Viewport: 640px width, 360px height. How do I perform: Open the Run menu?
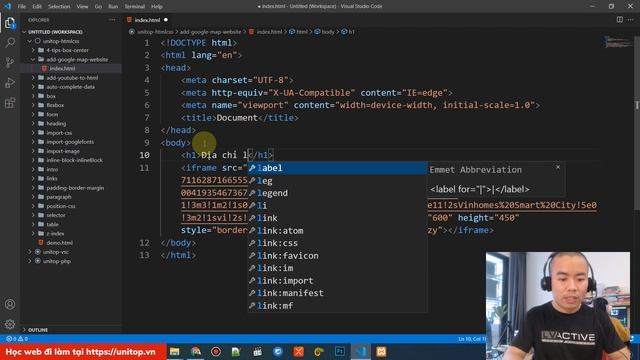pyautogui.click(x=113, y=7)
